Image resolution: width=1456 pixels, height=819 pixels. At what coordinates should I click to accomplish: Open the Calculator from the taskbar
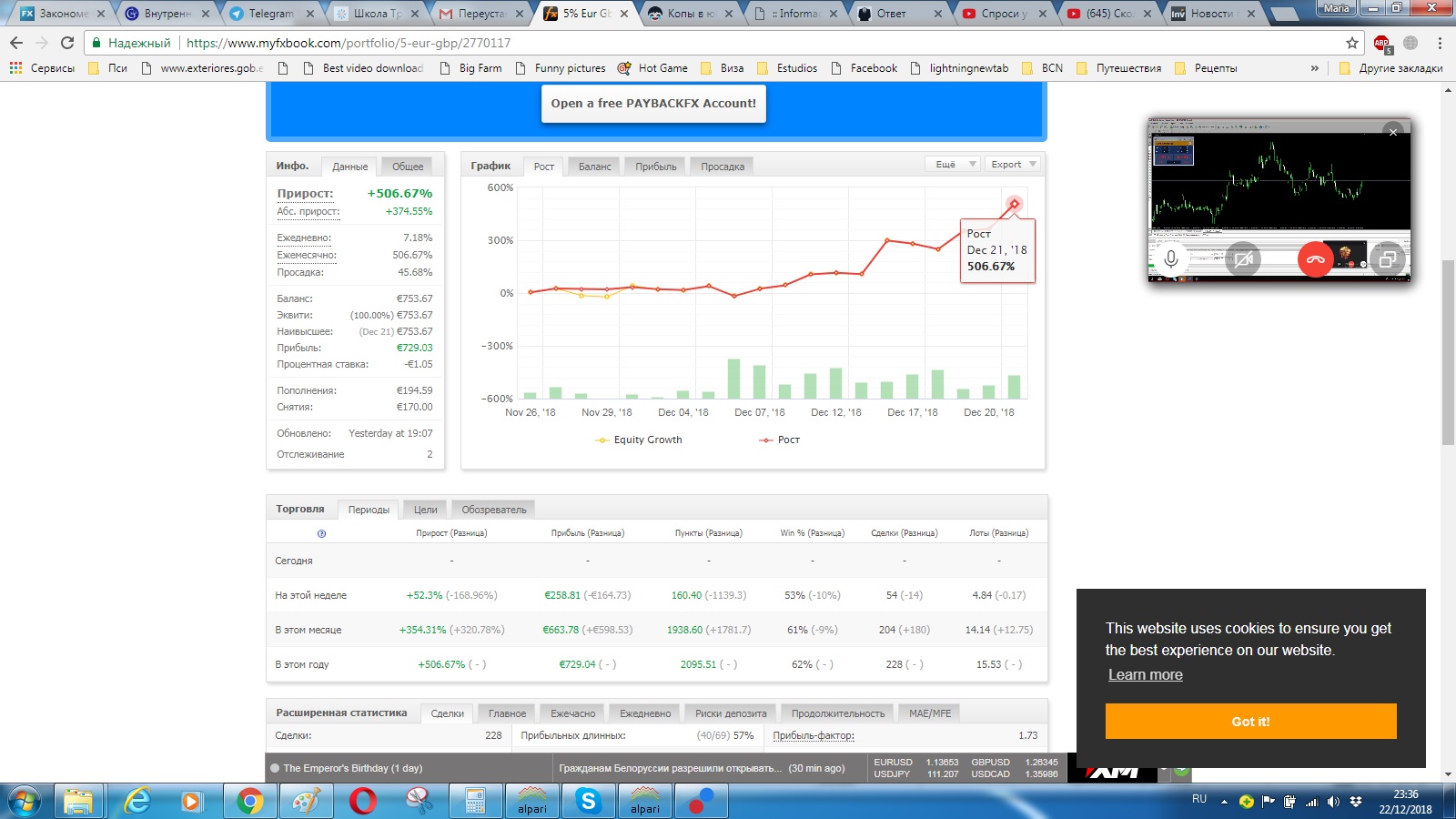(475, 801)
